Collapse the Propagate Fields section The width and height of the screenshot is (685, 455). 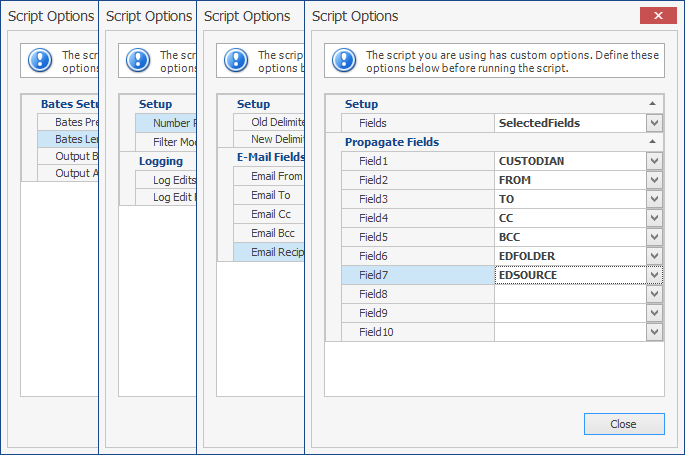pyautogui.click(x=653, y=142)
